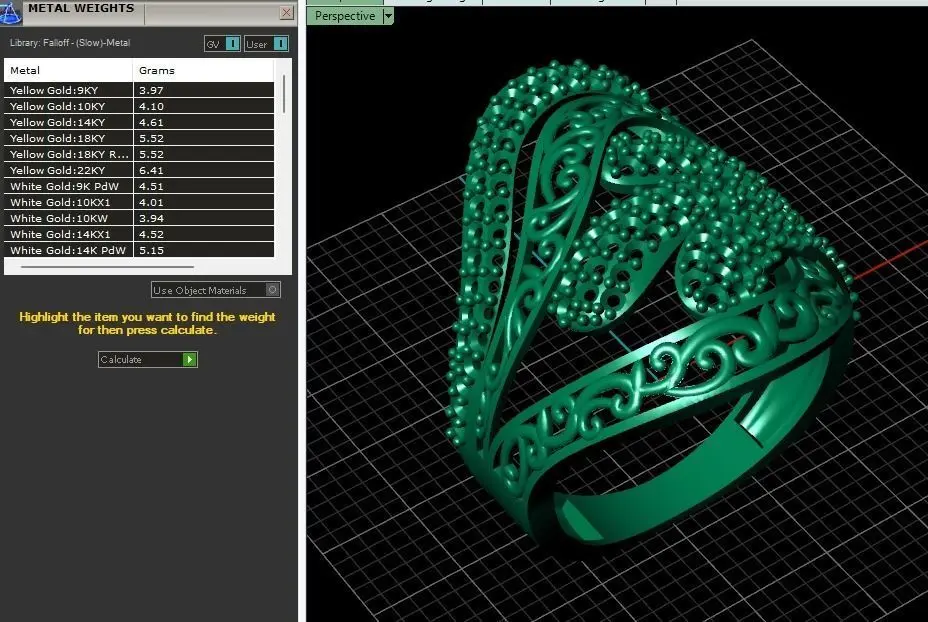Click the metal list horizontal scrollbar

[107, 267]
